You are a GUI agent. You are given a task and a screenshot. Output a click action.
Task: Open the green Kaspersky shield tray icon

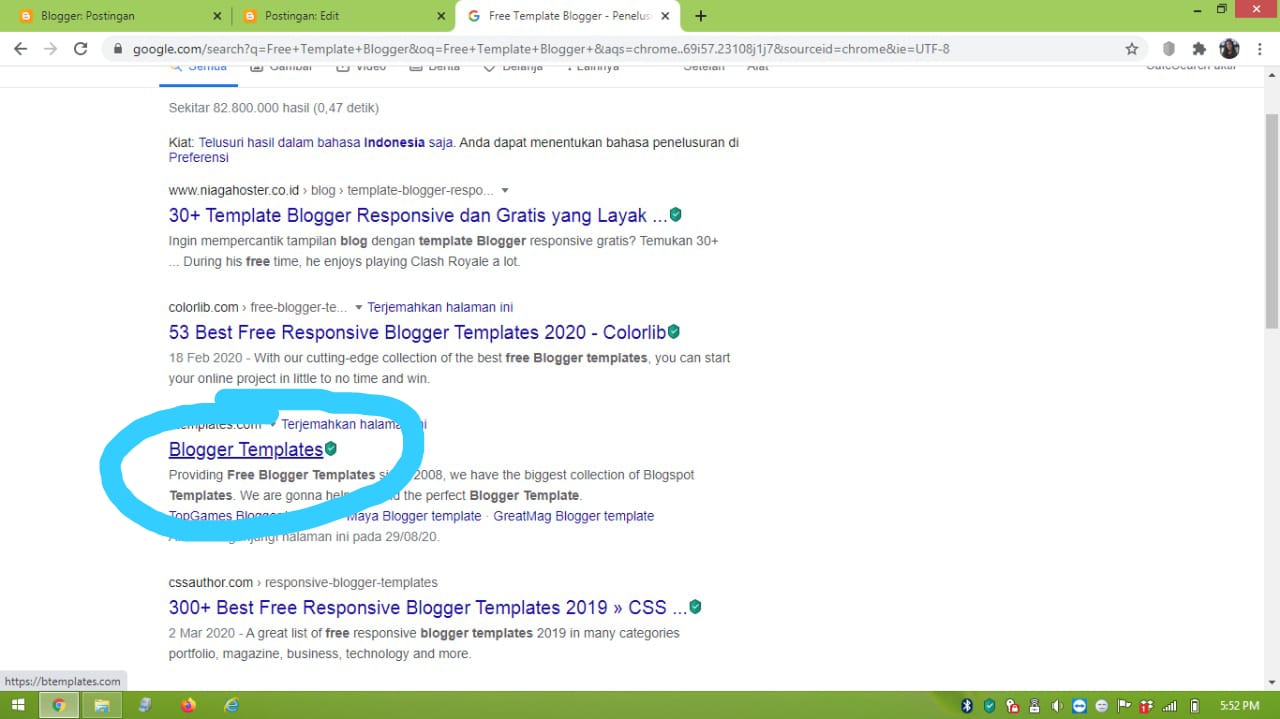click(x=990, y=705)
